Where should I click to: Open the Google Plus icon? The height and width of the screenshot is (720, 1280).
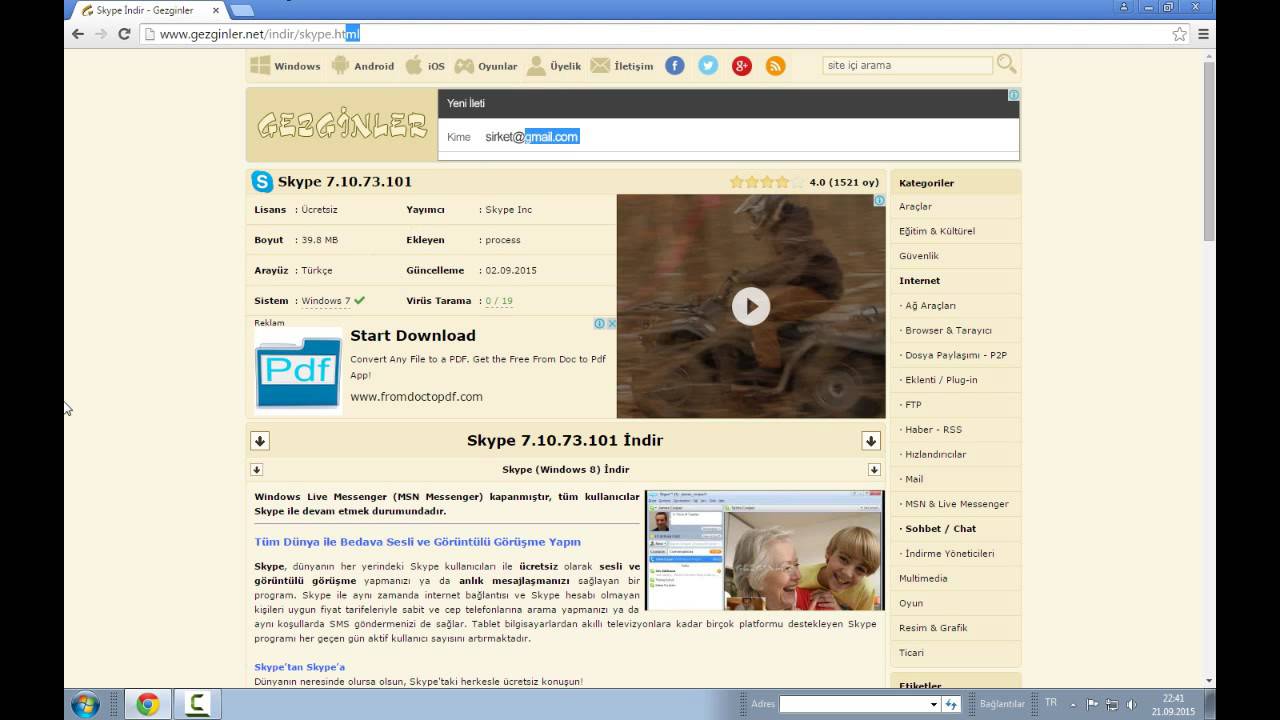[741, 66]
